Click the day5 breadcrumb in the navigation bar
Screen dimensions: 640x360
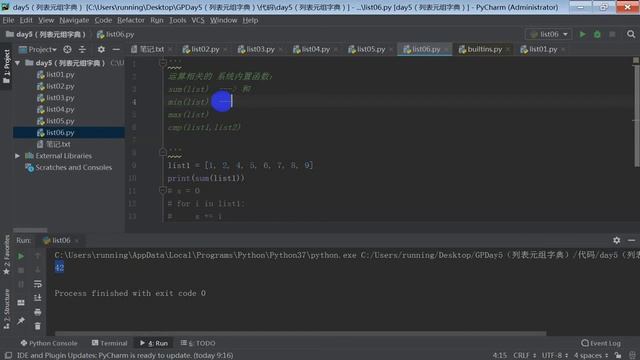[x=46, y=34]
